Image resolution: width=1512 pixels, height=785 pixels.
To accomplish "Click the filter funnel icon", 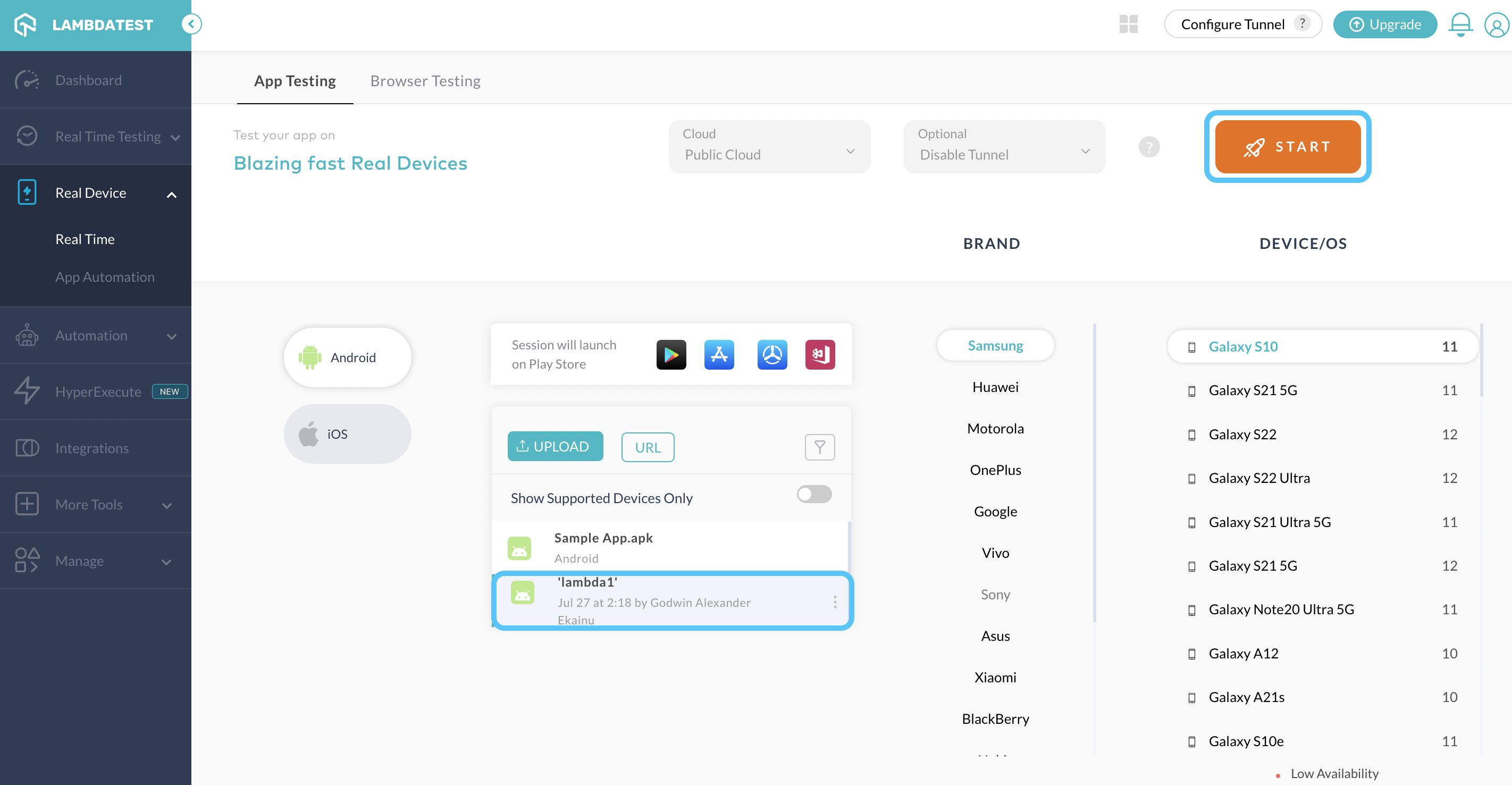I will point(819,447).
